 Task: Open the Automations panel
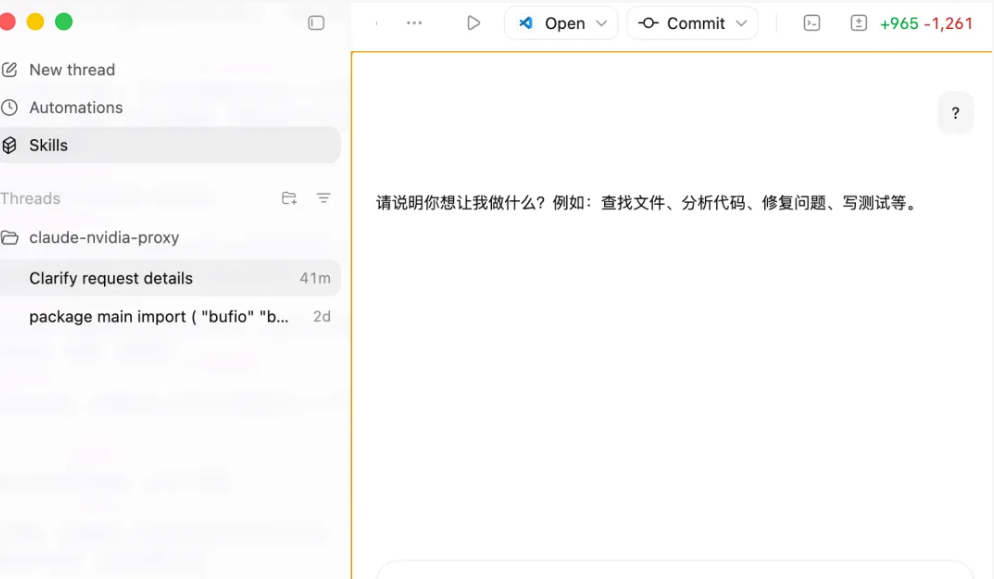click(x=76, y=107)
